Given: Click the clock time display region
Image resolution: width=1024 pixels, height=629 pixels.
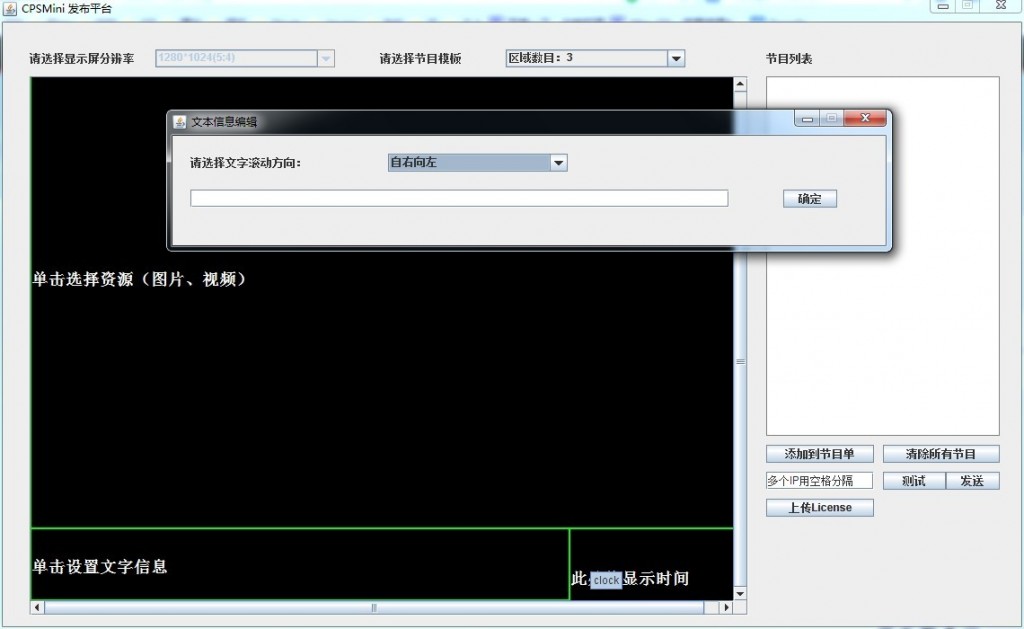Looking at the screenshot, I should coord(650,565).
